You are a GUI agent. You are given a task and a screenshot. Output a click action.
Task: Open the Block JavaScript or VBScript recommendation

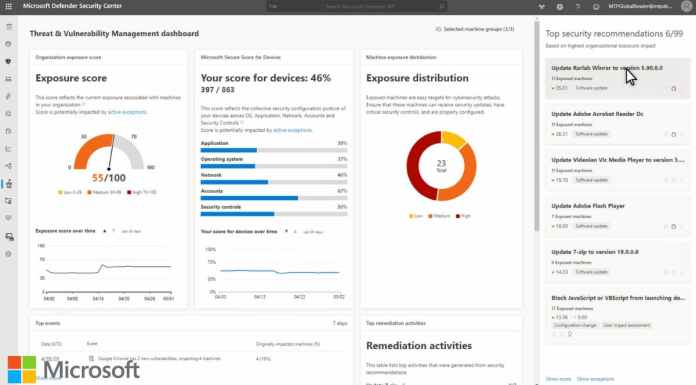click(618, 316)
